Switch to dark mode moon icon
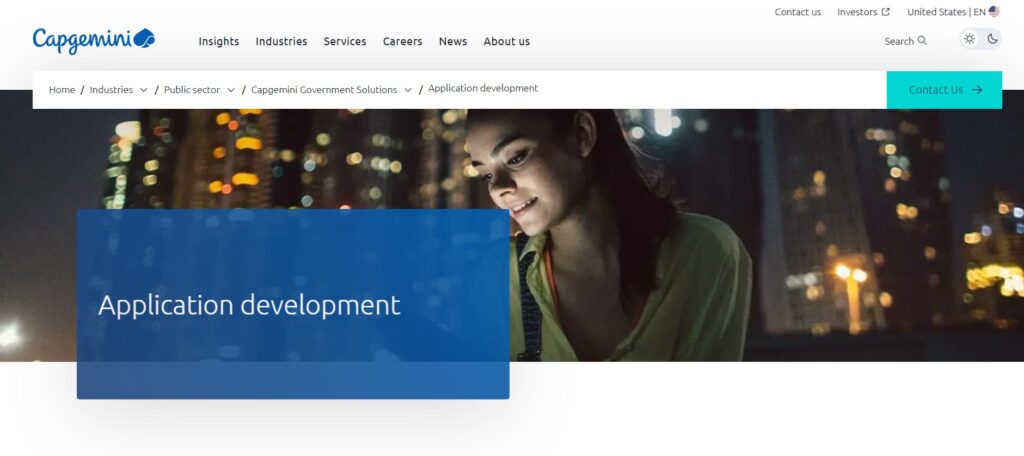1024x456 pixels. [x=993, y=39]
